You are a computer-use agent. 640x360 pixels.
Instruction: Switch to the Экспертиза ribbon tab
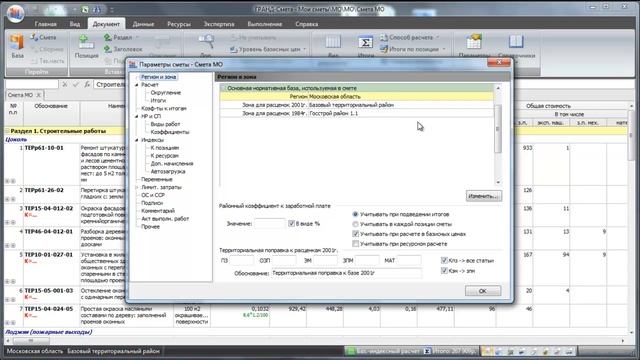click(x=219, y=24)
